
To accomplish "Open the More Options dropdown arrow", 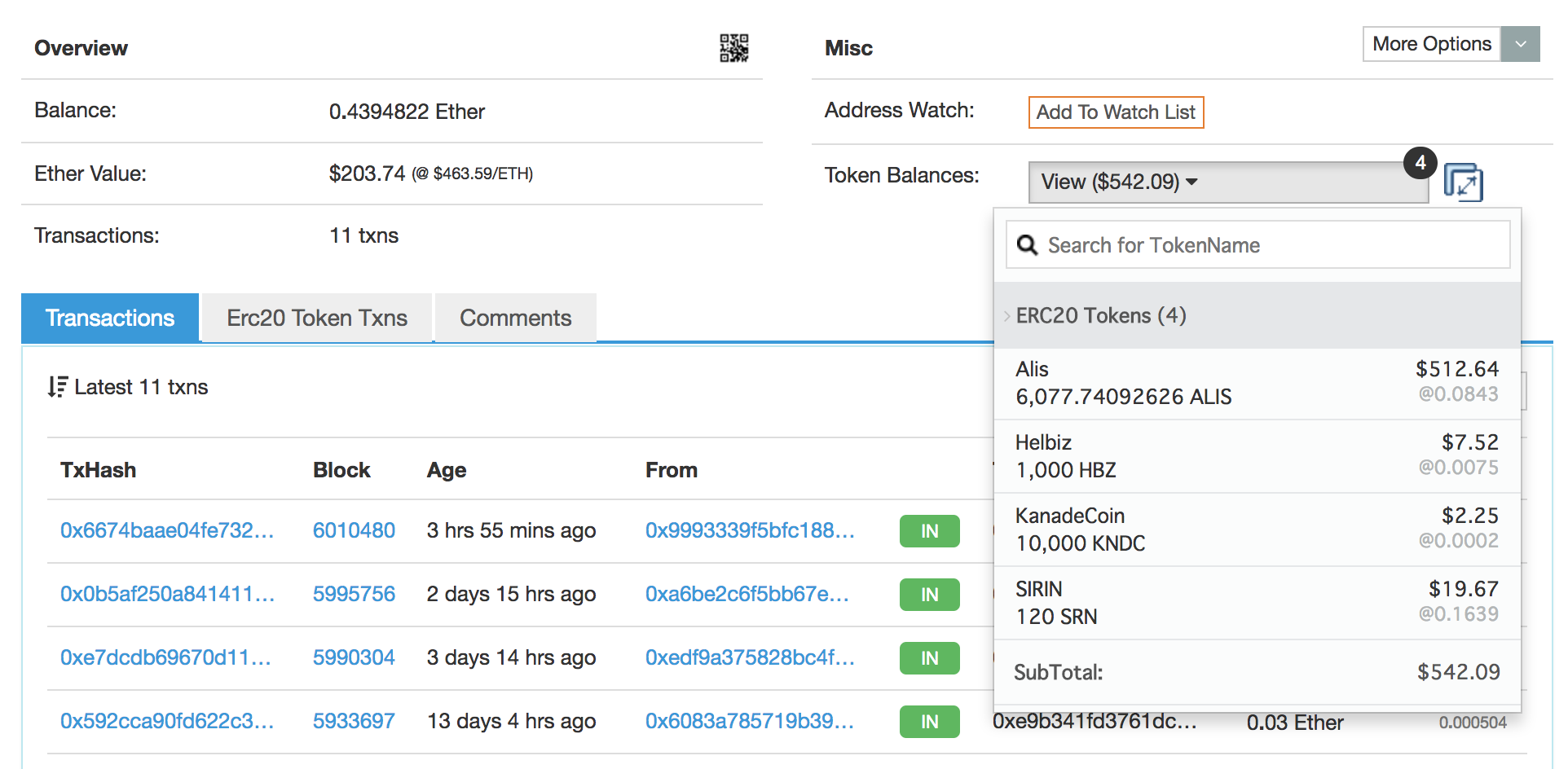I will [x=1520, y=44].
